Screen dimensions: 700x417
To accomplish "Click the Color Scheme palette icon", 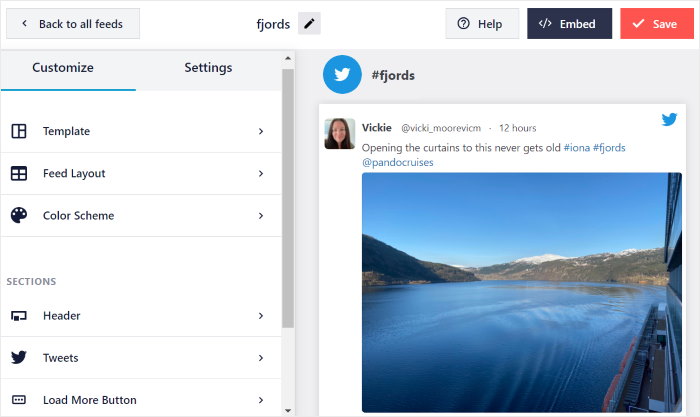I will point(19,215).
